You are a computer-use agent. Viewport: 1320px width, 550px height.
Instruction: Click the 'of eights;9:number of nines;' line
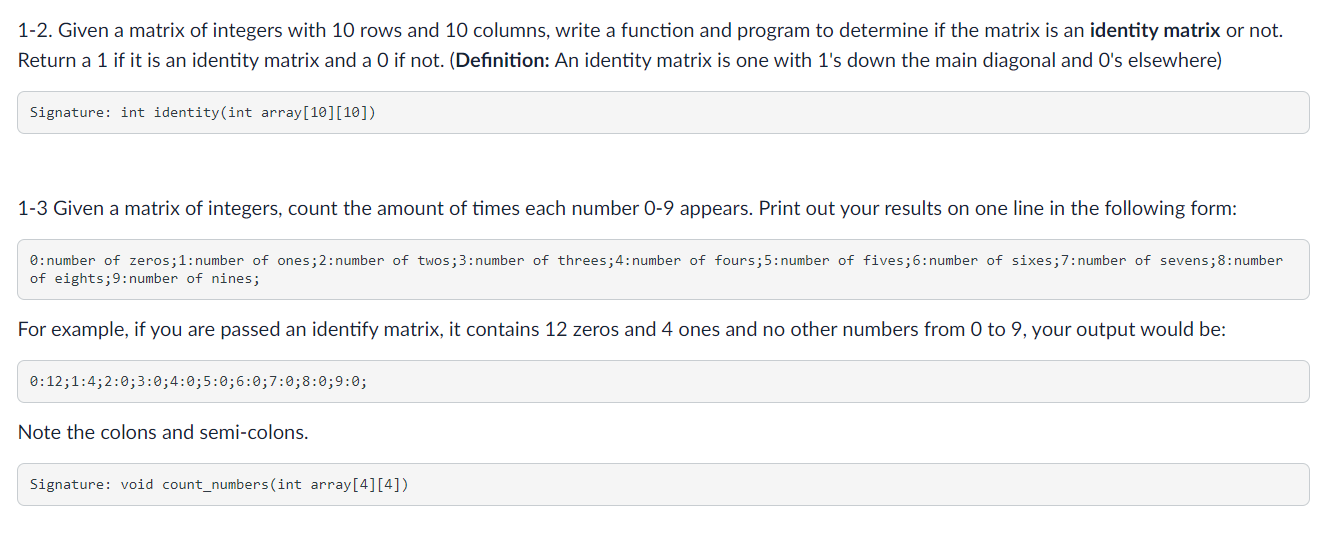144,278
